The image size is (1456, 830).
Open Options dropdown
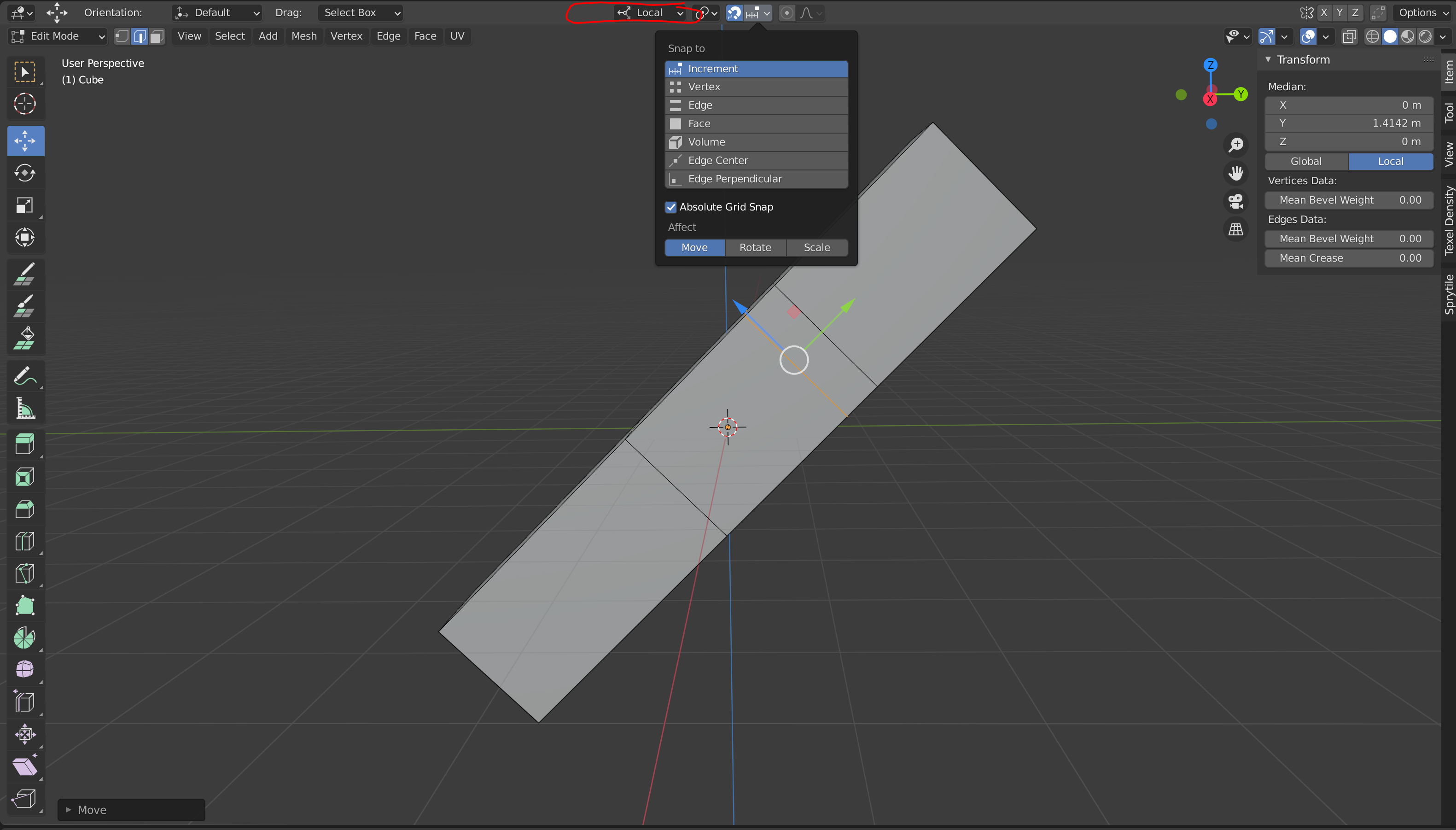tap(1423, 12)
